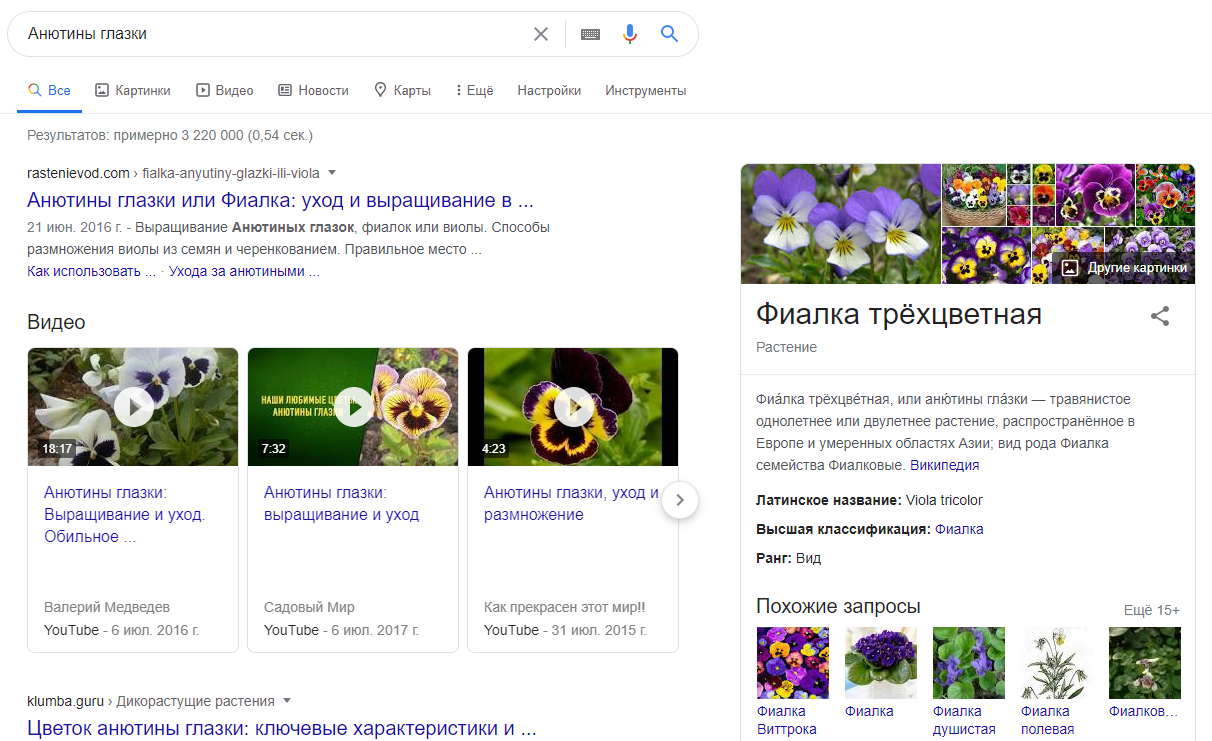Open the on-screen keyboard icon
1212x741 pixels.
tap(590, 34)
